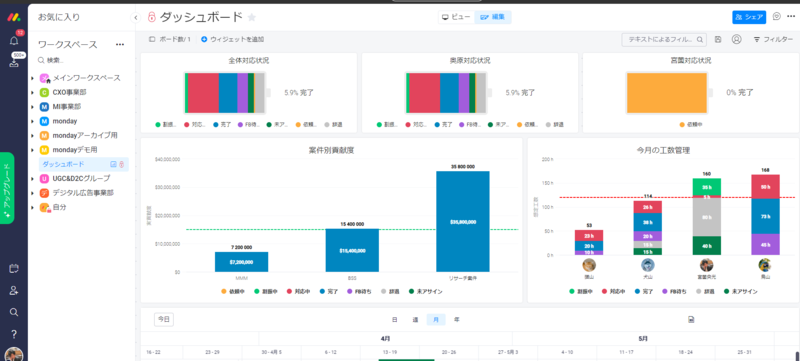Toggle 完了 legend in 奥原対応状況 widget
This screenshot has height=361, width=800.
pos(445,124)
